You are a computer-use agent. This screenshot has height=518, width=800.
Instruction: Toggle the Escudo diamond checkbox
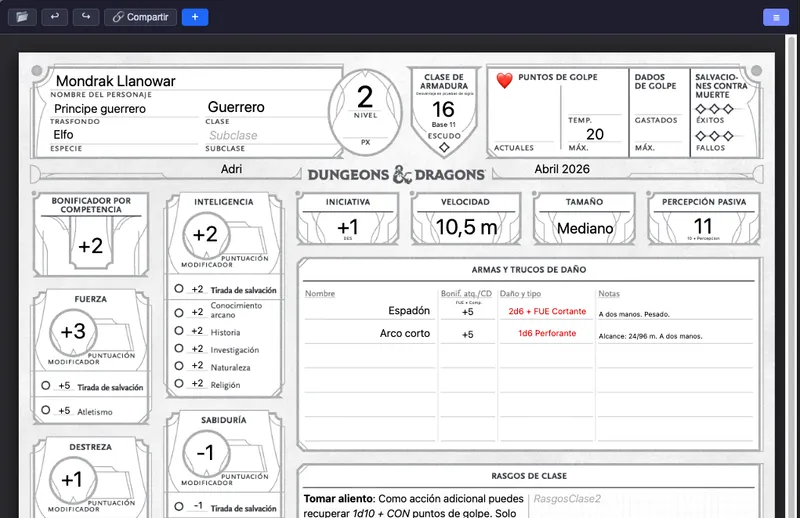click(444, 147)
